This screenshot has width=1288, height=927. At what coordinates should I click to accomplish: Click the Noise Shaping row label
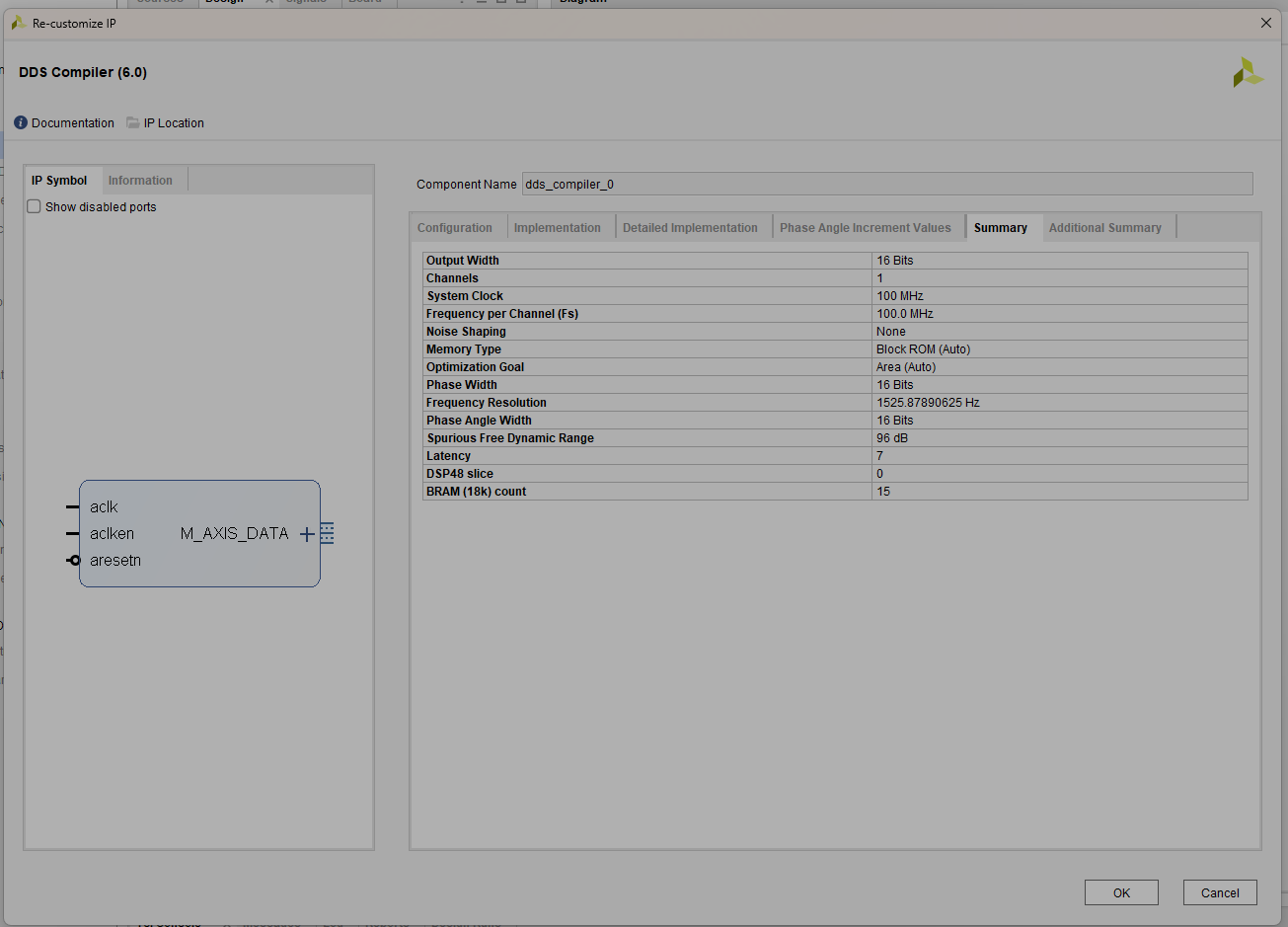click(466, 332)
